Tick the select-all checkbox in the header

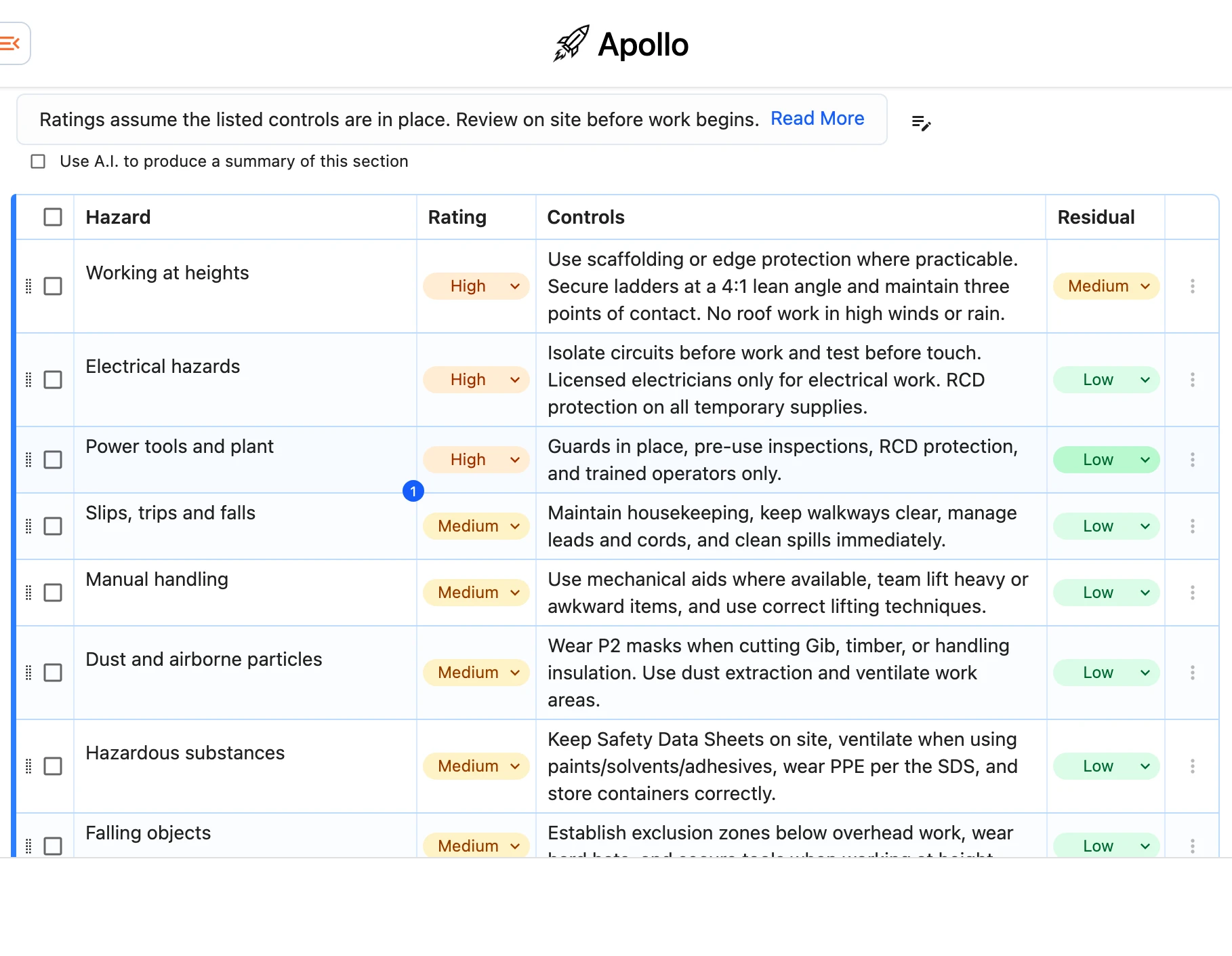(53, 217)
